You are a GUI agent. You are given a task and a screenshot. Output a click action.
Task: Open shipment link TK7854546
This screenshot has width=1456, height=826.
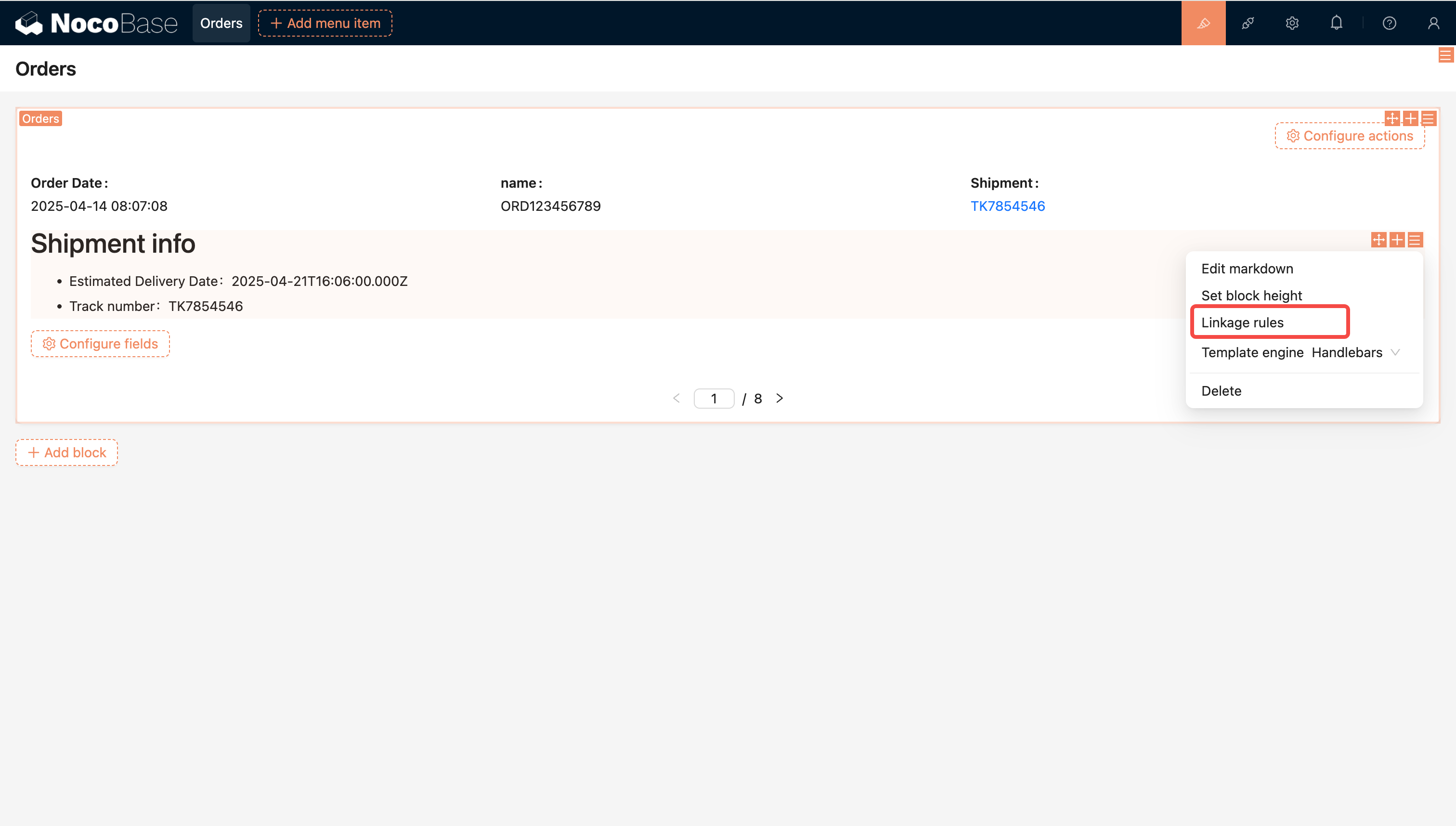pyautogui.click(x=1007, y=206)
